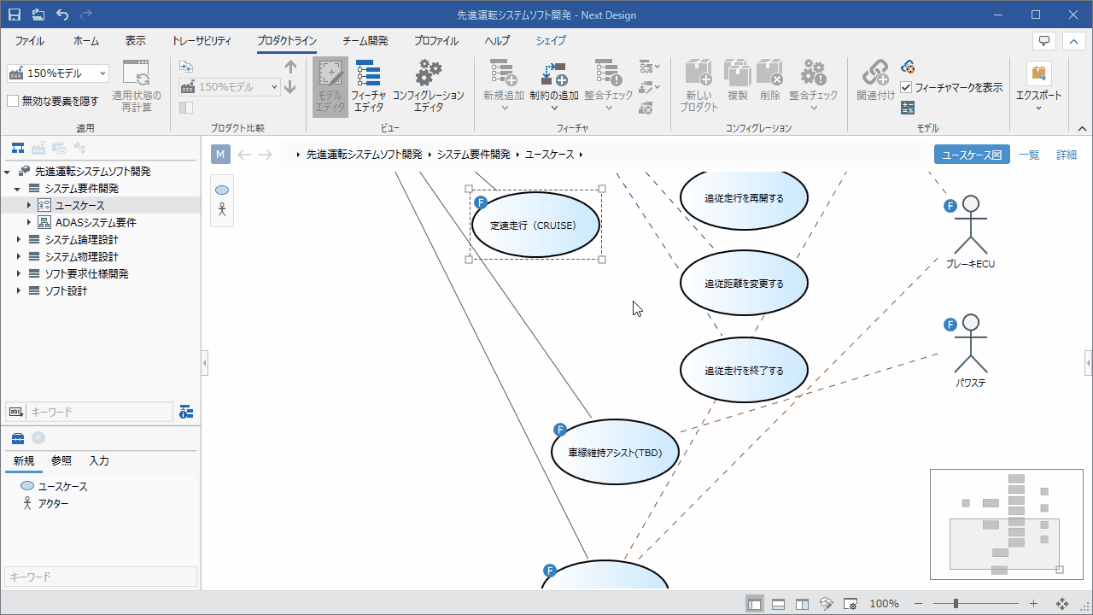1093x615 pixels.
Task: Click the navigator keyword search field
Action: tap(99, 412)
